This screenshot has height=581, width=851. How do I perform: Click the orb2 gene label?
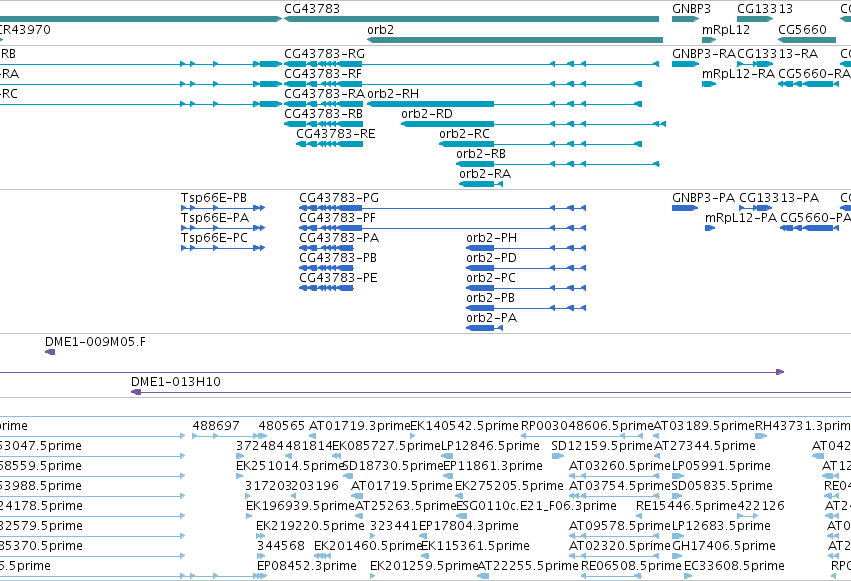[380, 30]
